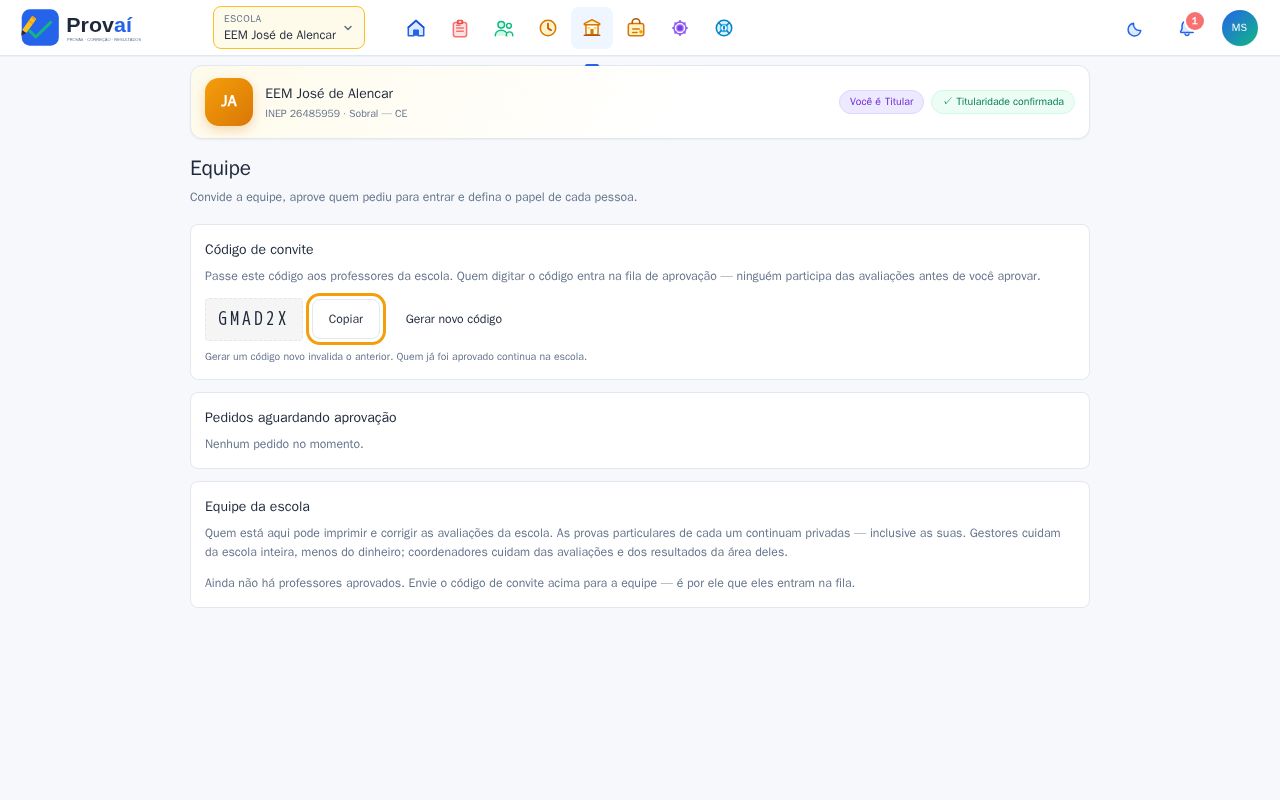This screenshot has width=1280, height=800.
Task: Copy the invite code with Copiar
Action: [x=346, y=319]
